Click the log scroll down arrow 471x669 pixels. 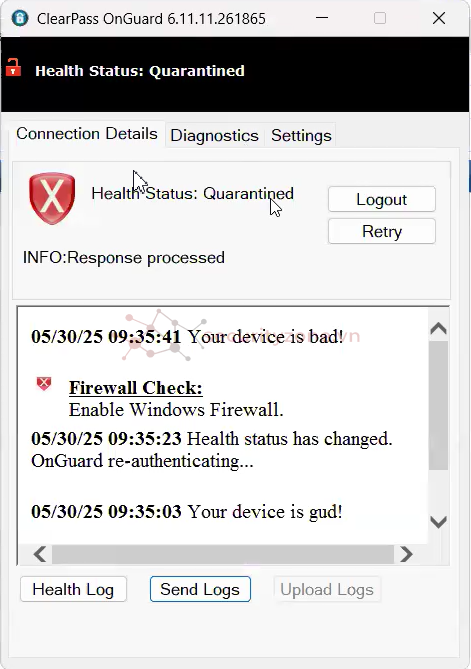(x=439, y=522)
